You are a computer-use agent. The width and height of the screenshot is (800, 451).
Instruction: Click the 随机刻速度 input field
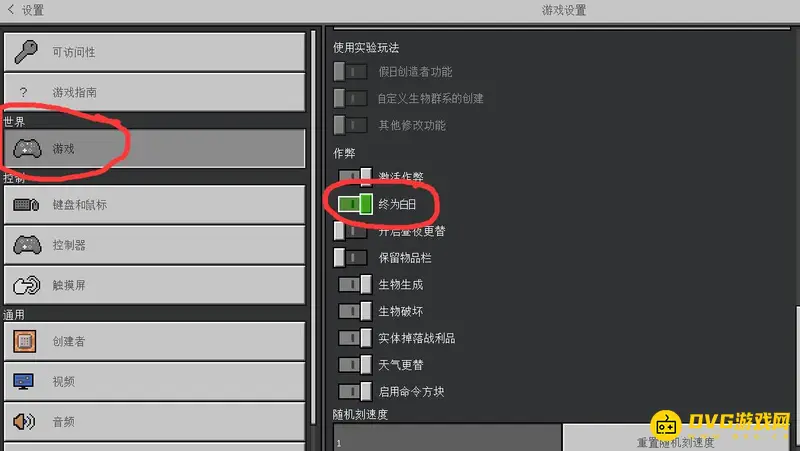pyautogui.click(x=447, y=438)
